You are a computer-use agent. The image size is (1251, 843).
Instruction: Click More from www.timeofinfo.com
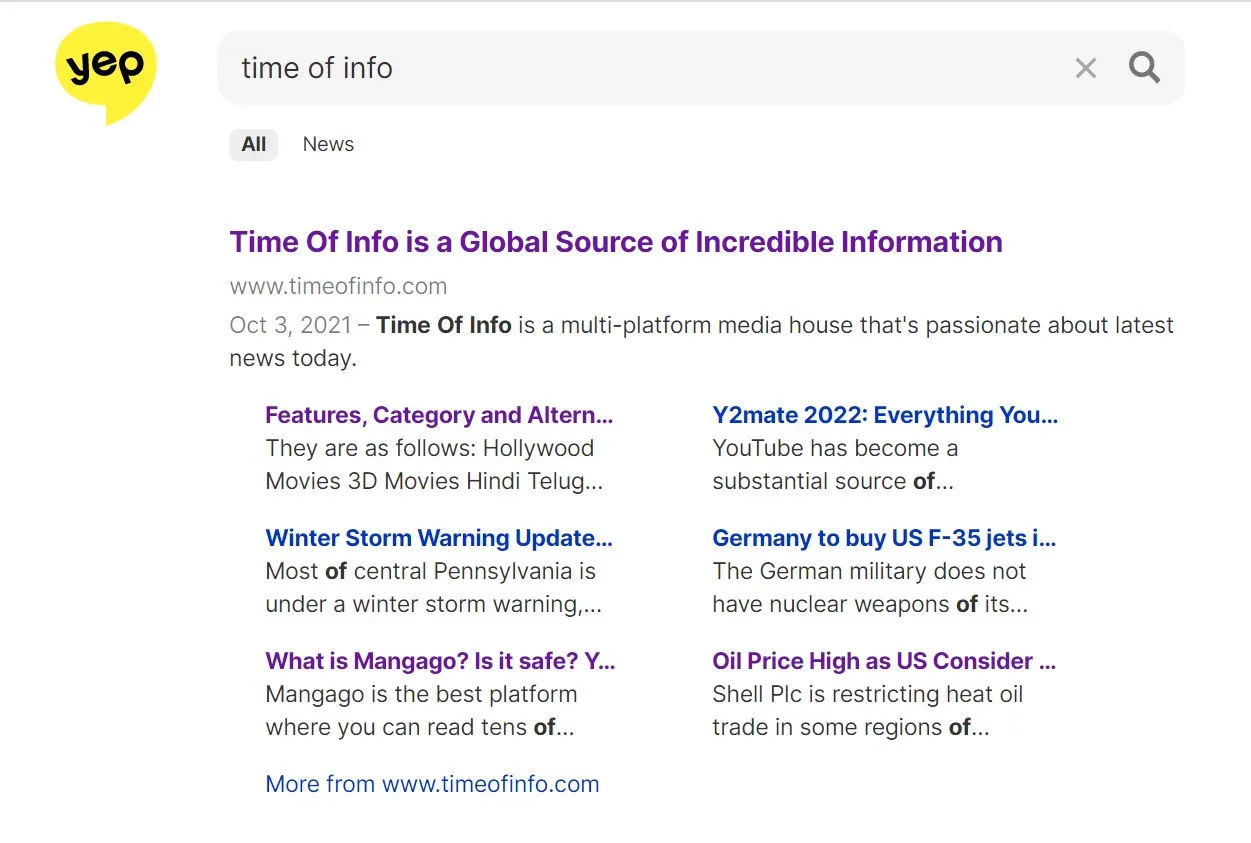[432, 783]
